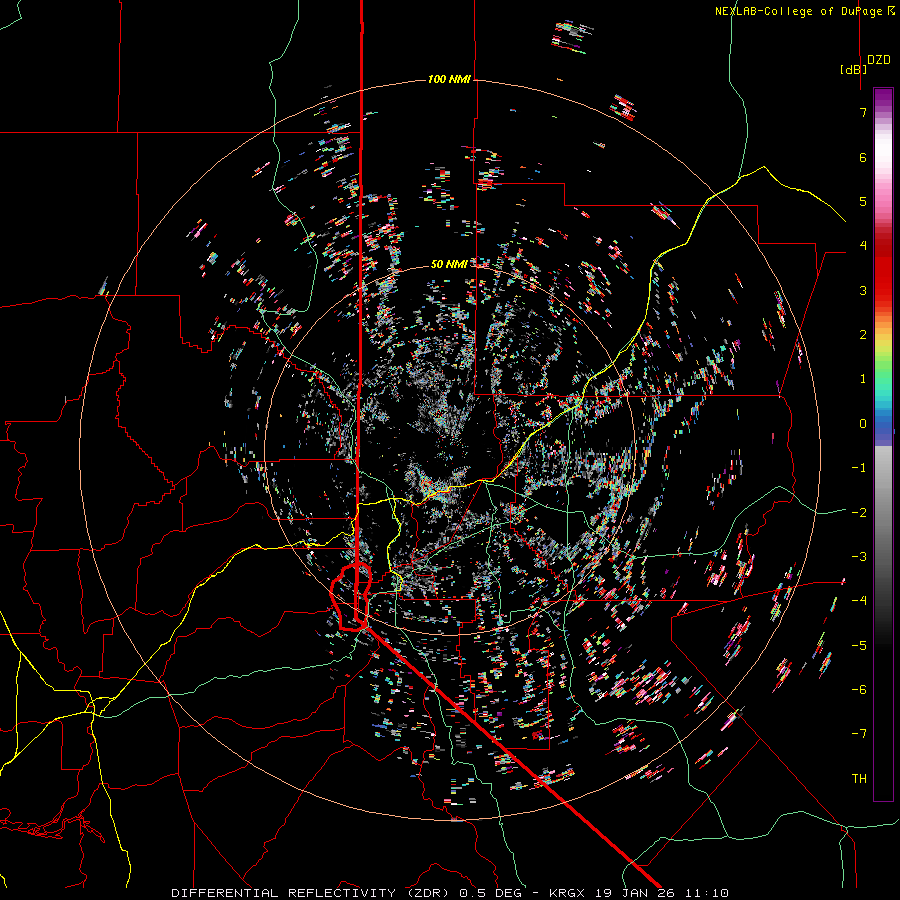Select the 1 dB legend value

coord(863,379)
